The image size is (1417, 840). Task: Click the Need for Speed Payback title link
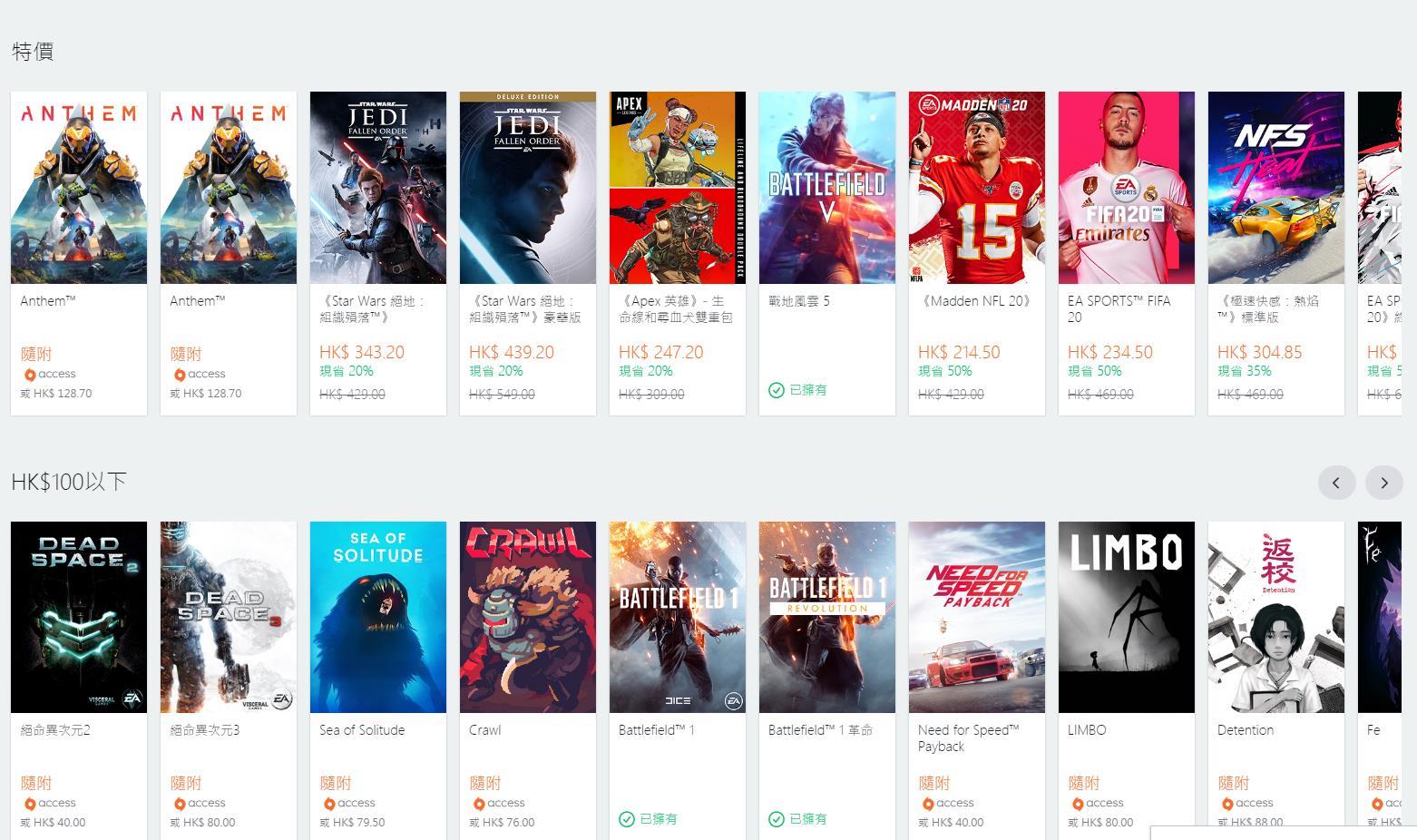click(968, 738)
